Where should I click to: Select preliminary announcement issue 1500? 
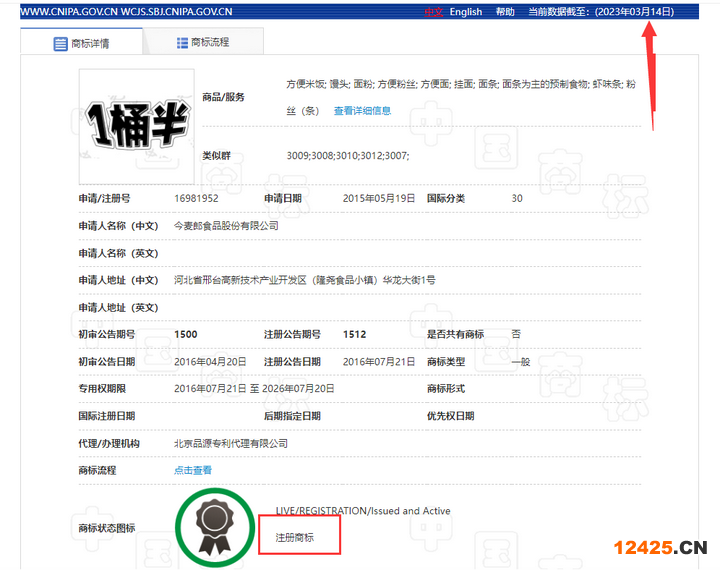[x=186, y=334]
